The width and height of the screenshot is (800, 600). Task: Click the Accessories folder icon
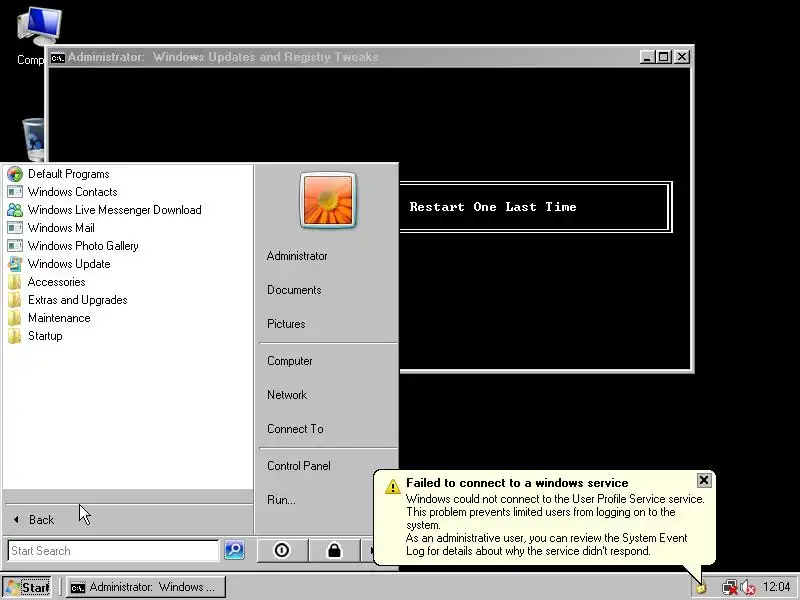15,282
